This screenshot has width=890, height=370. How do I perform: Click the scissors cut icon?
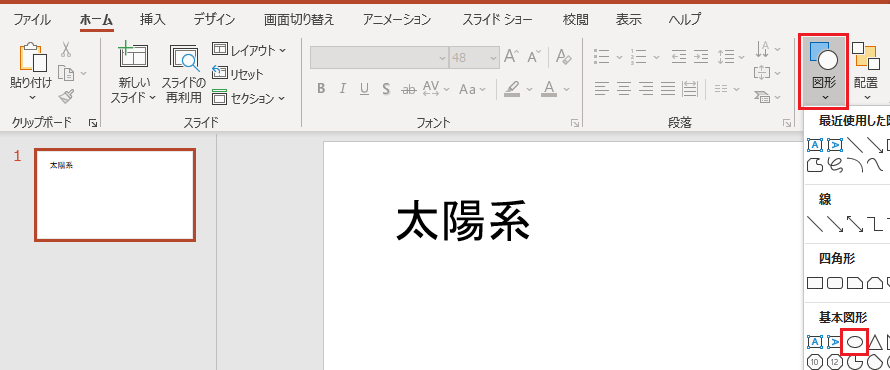(66, 49)
